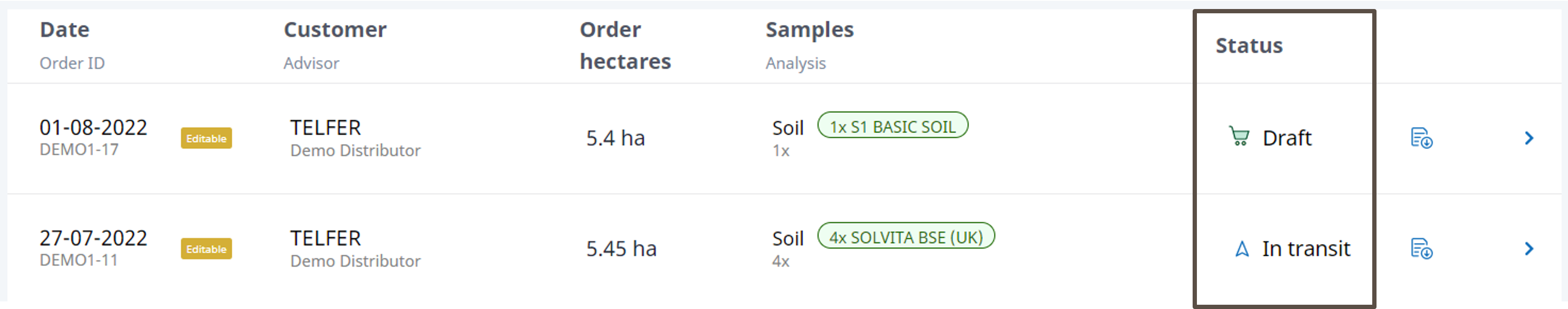Sort by the Date column header

click(x=65, y=30)
